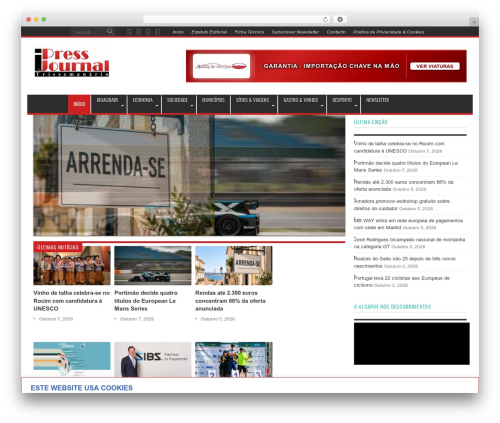Select the red Início nav tab
Screen dimensions: 500x423
[79, 104]
